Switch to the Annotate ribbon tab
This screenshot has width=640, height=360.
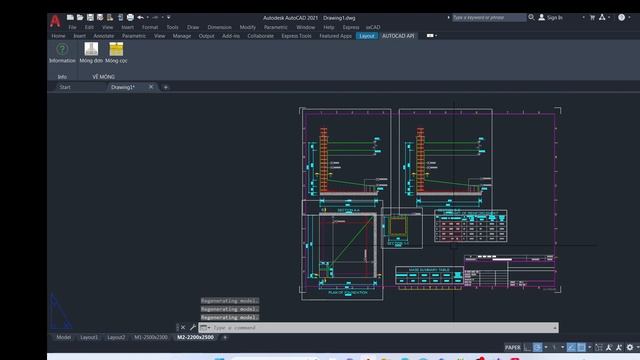(x=104, y=36)
